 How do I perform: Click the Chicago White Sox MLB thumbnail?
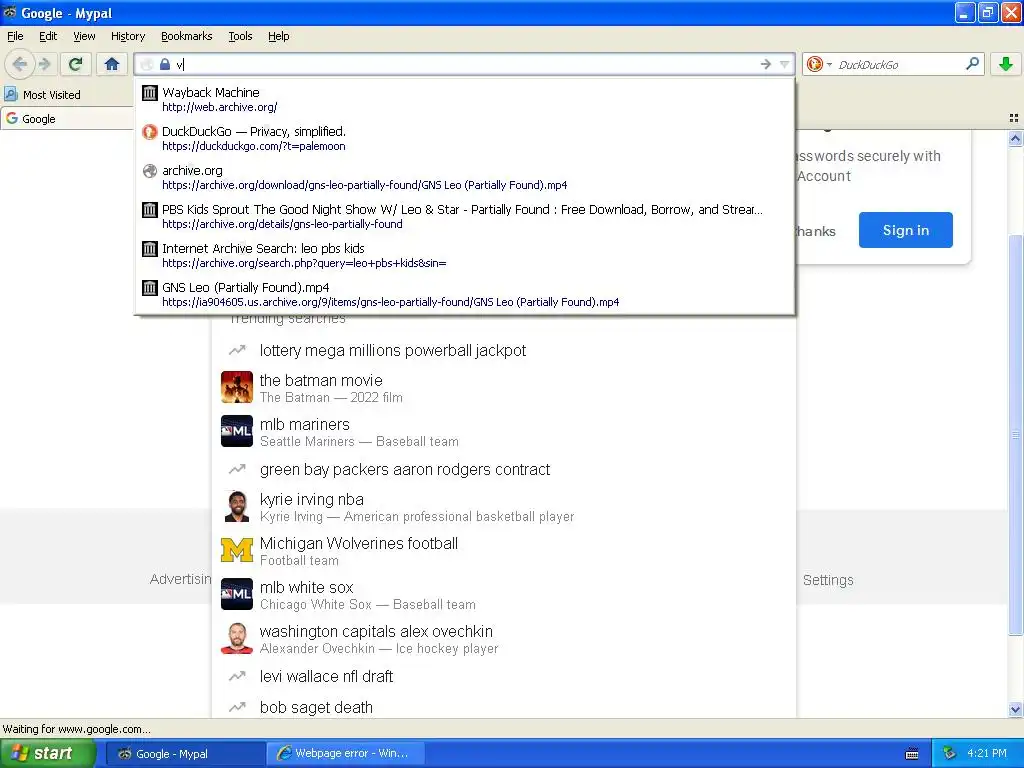click(236, 594)
